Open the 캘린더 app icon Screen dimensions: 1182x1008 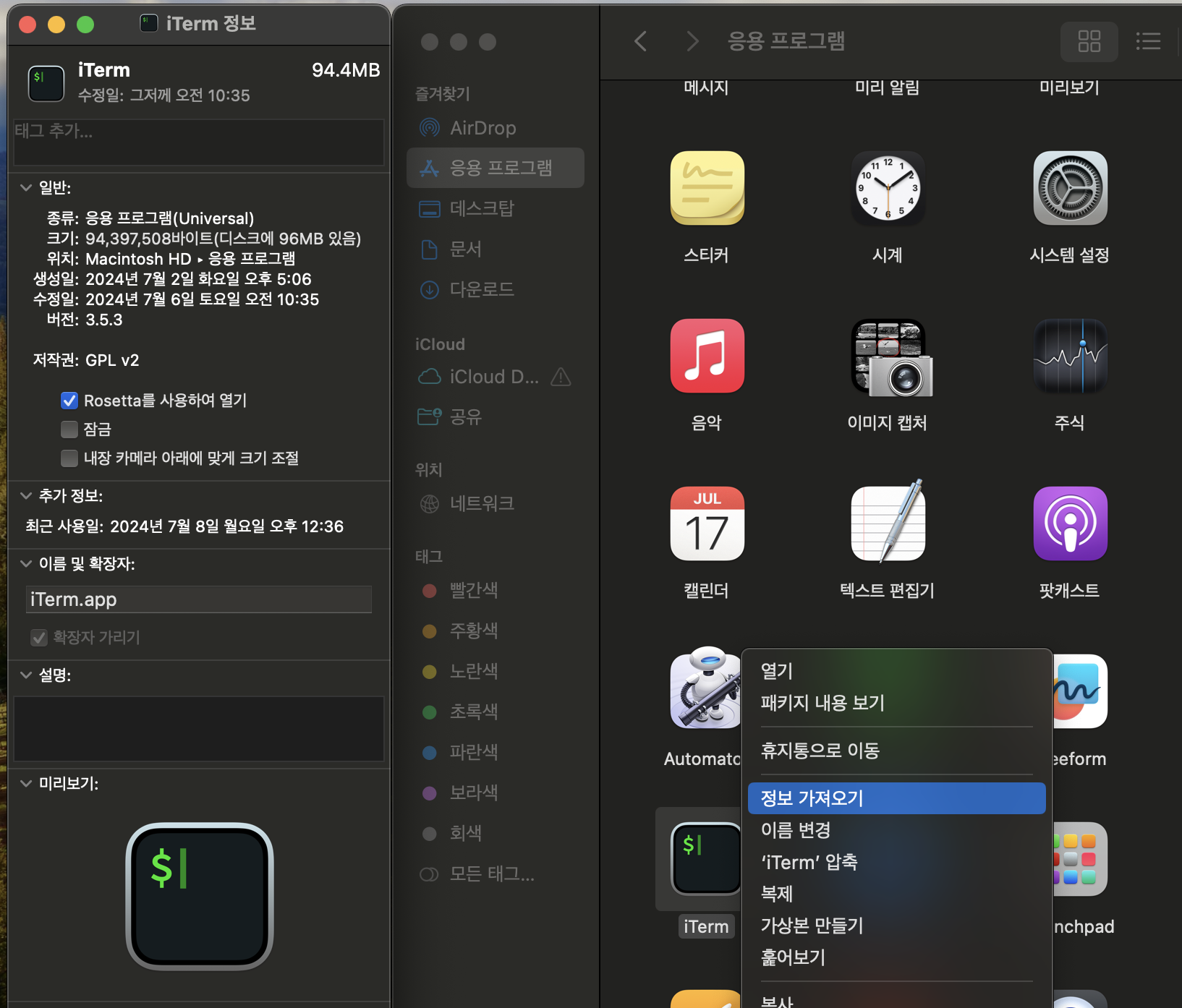(x=707, y=524)
